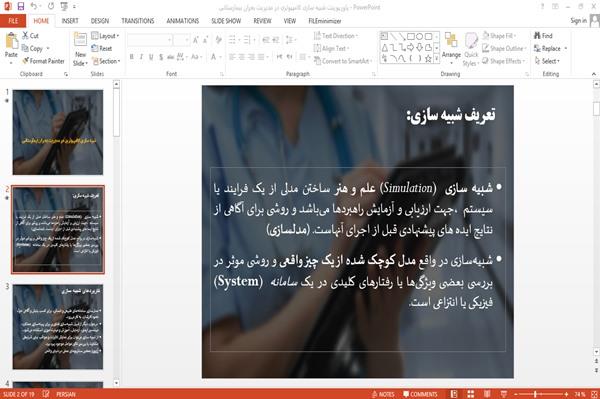Switch to Normal view icon in status bar
600x399 pixels.
pos(454,394)
